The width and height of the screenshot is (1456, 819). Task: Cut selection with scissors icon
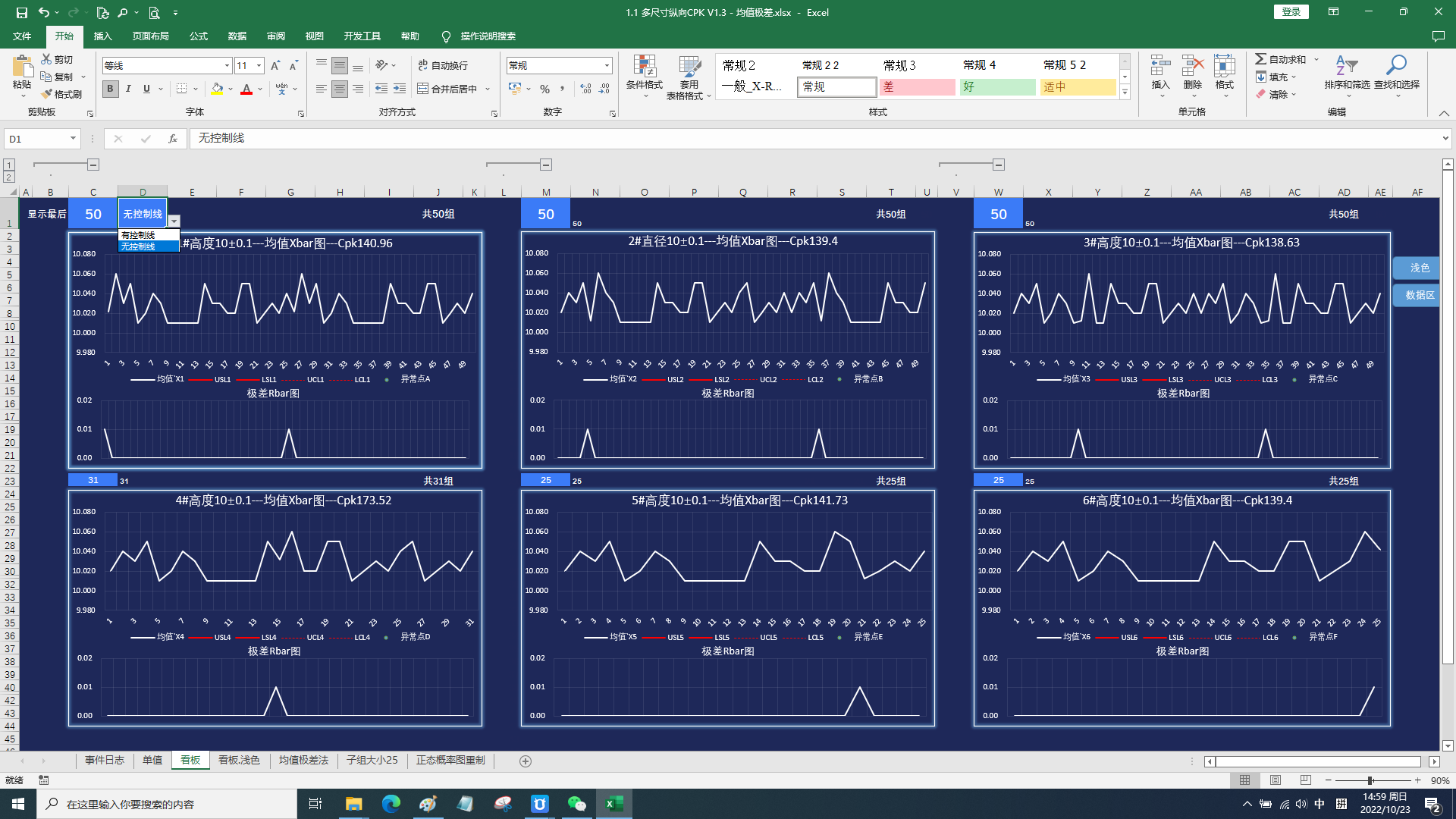point(58,59)
